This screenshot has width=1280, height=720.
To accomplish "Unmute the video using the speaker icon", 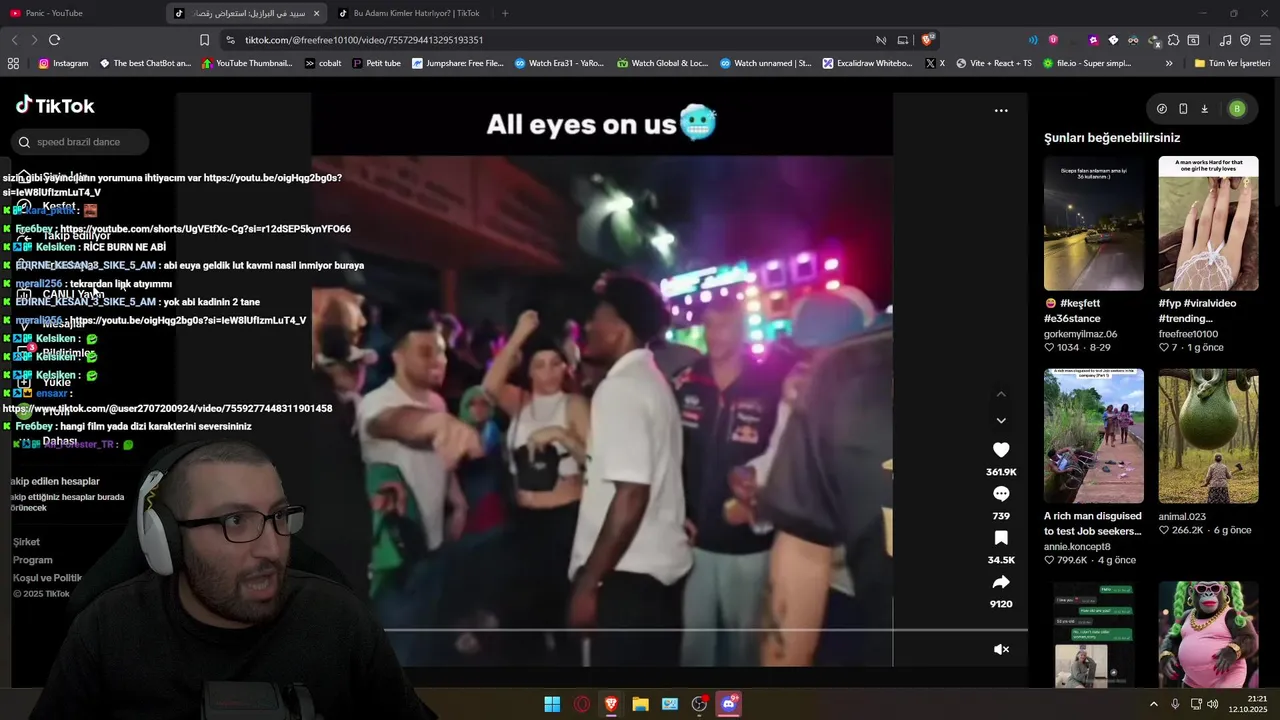I will pyautogui.click(x=1001, y=649).
